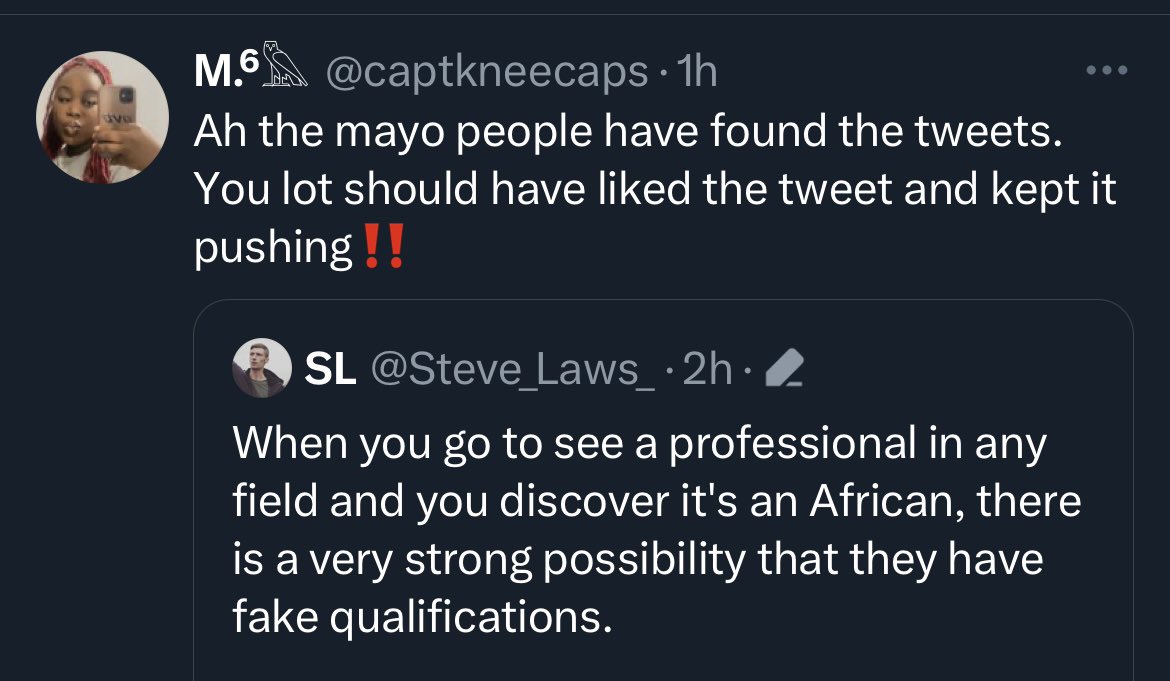Viewport: 1170px width, 681px height.
Task: Click the line 'is a very strong possibility'
Action: point(637,559)
